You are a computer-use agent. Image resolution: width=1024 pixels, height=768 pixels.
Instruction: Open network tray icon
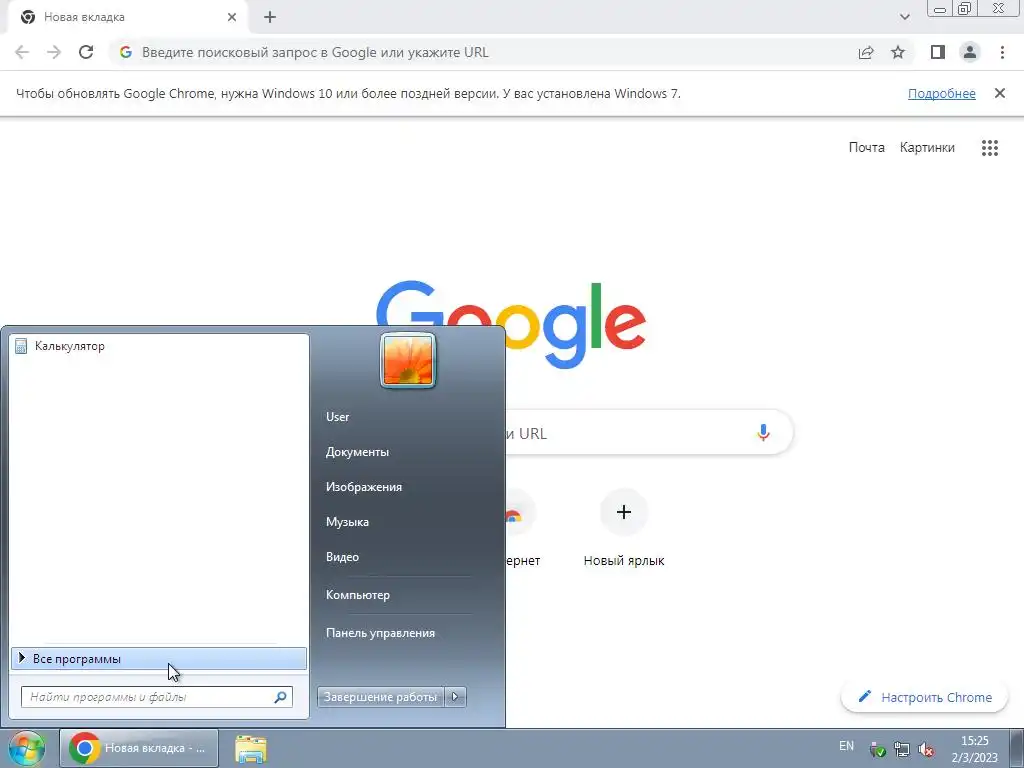[902, 750]
